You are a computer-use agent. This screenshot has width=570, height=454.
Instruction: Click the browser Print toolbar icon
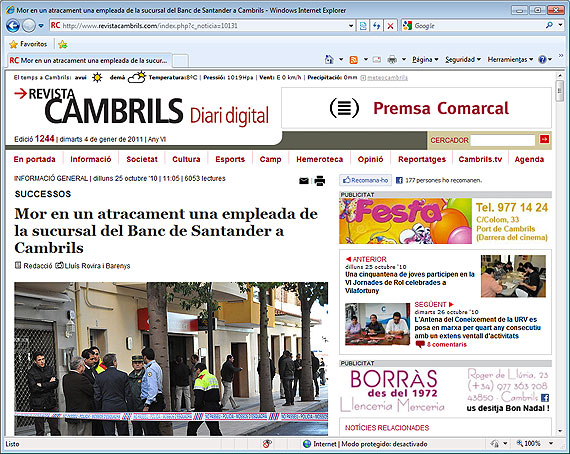(x=392, y=59)
